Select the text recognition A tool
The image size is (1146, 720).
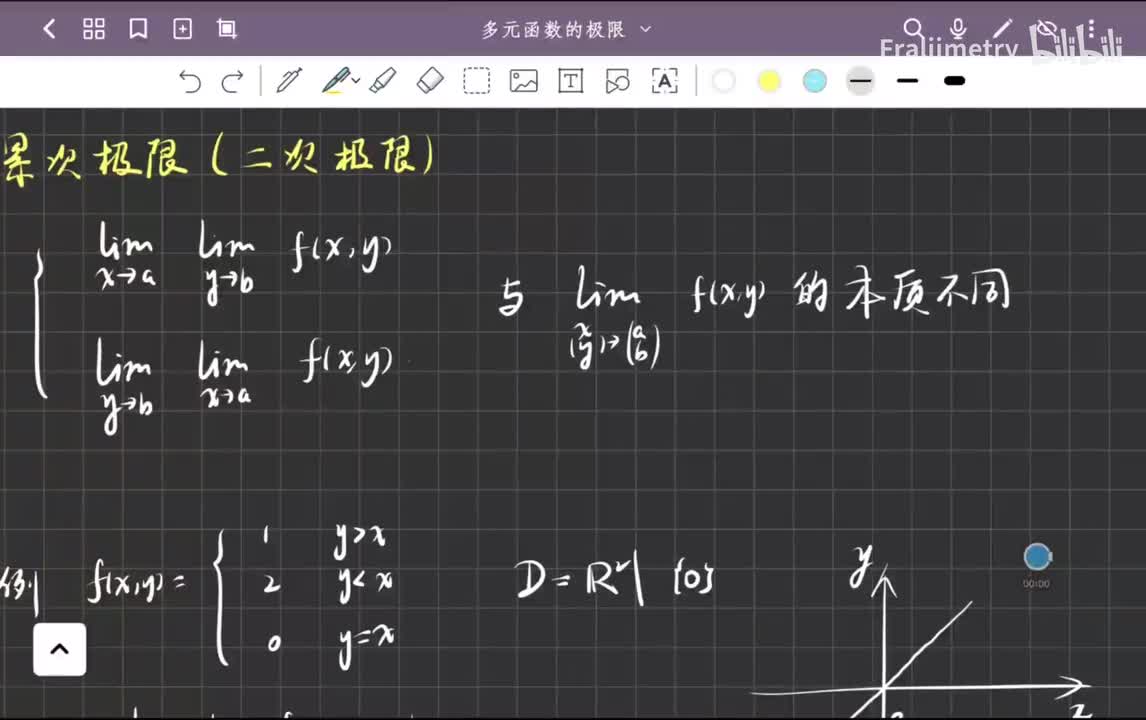(664, 80)
